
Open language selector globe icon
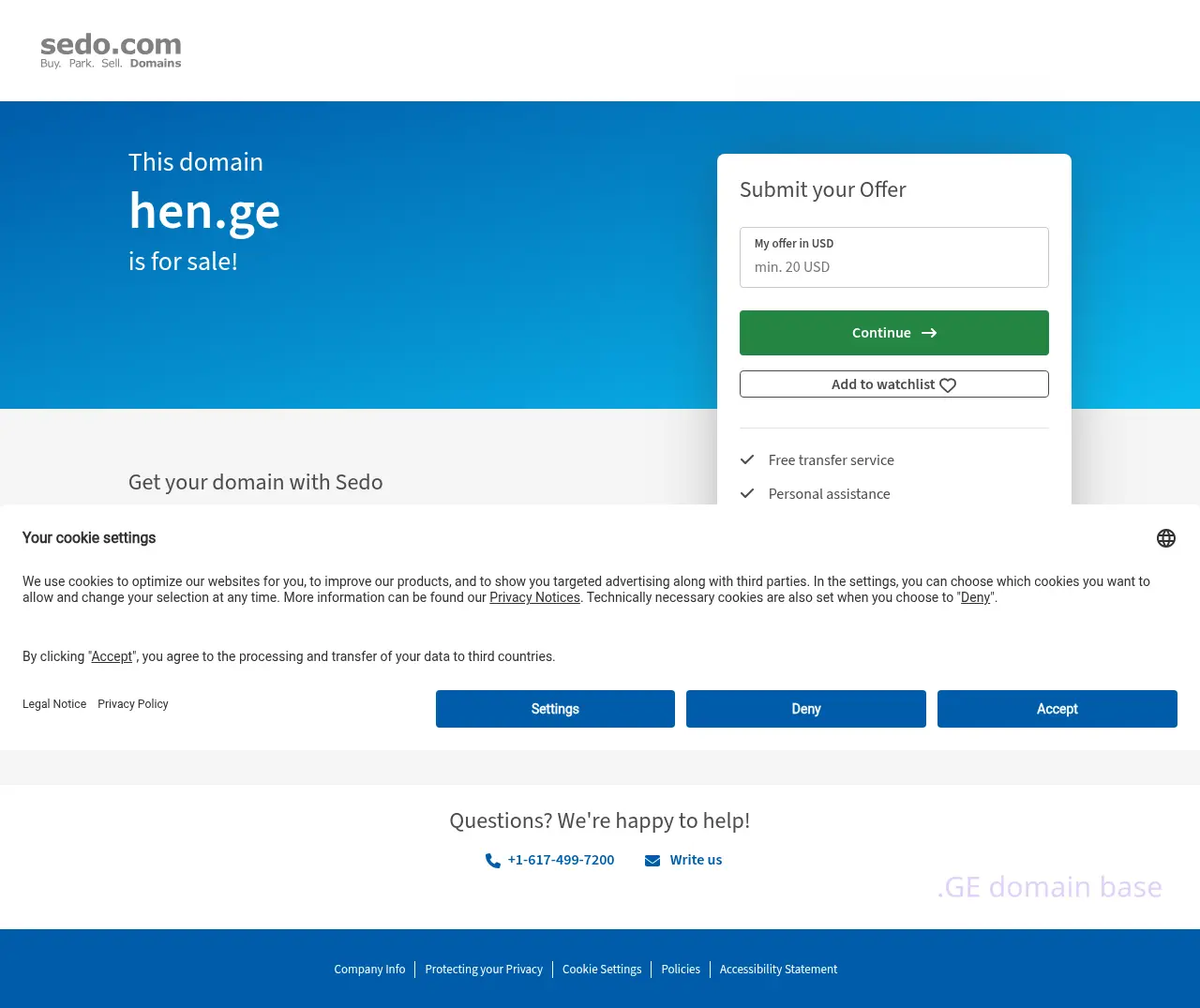point(1165,538)
